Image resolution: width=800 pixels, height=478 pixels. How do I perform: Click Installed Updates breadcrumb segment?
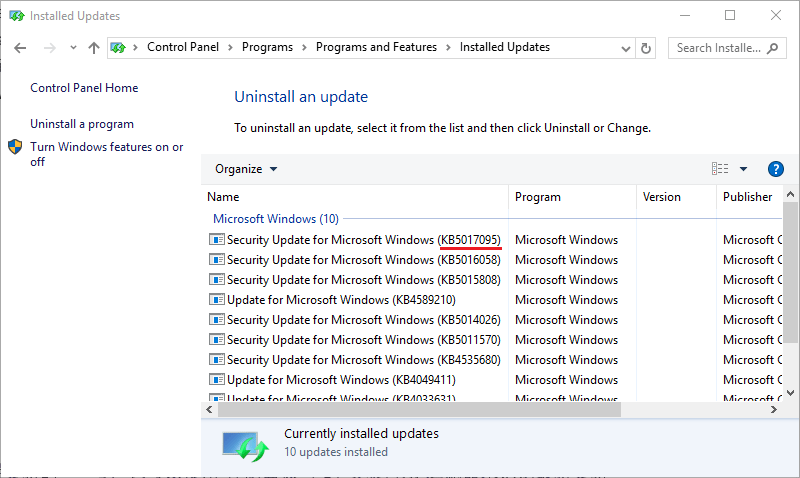[505, 47]
